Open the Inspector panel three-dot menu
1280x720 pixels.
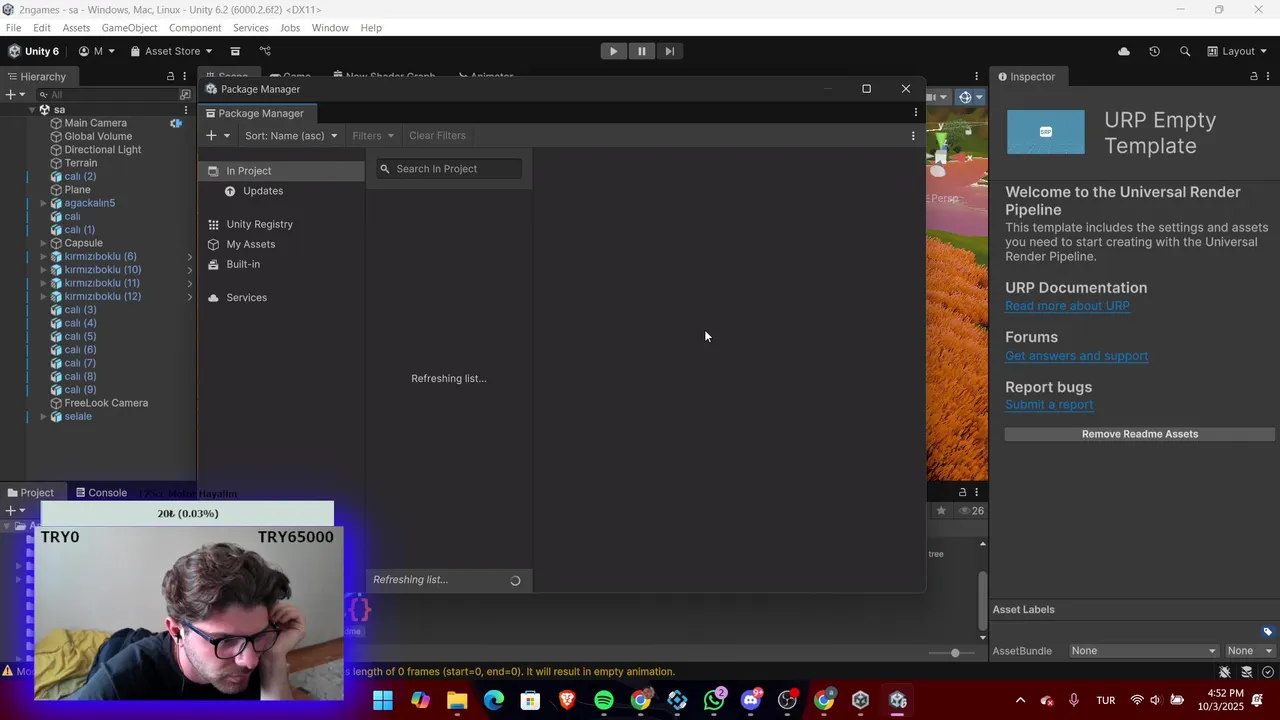tap(1268, 77)
